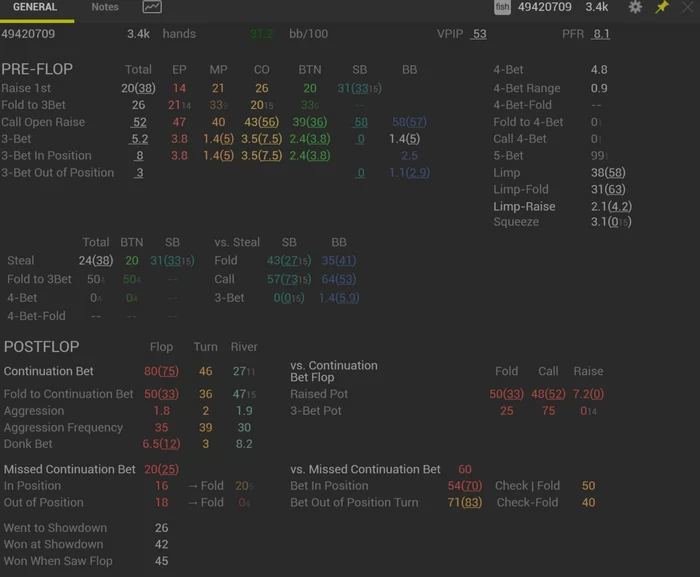Viewport: 700px width, 577px height.
Task: Click 3-Bet In Position total 8
Action: [x=139, y=156]
